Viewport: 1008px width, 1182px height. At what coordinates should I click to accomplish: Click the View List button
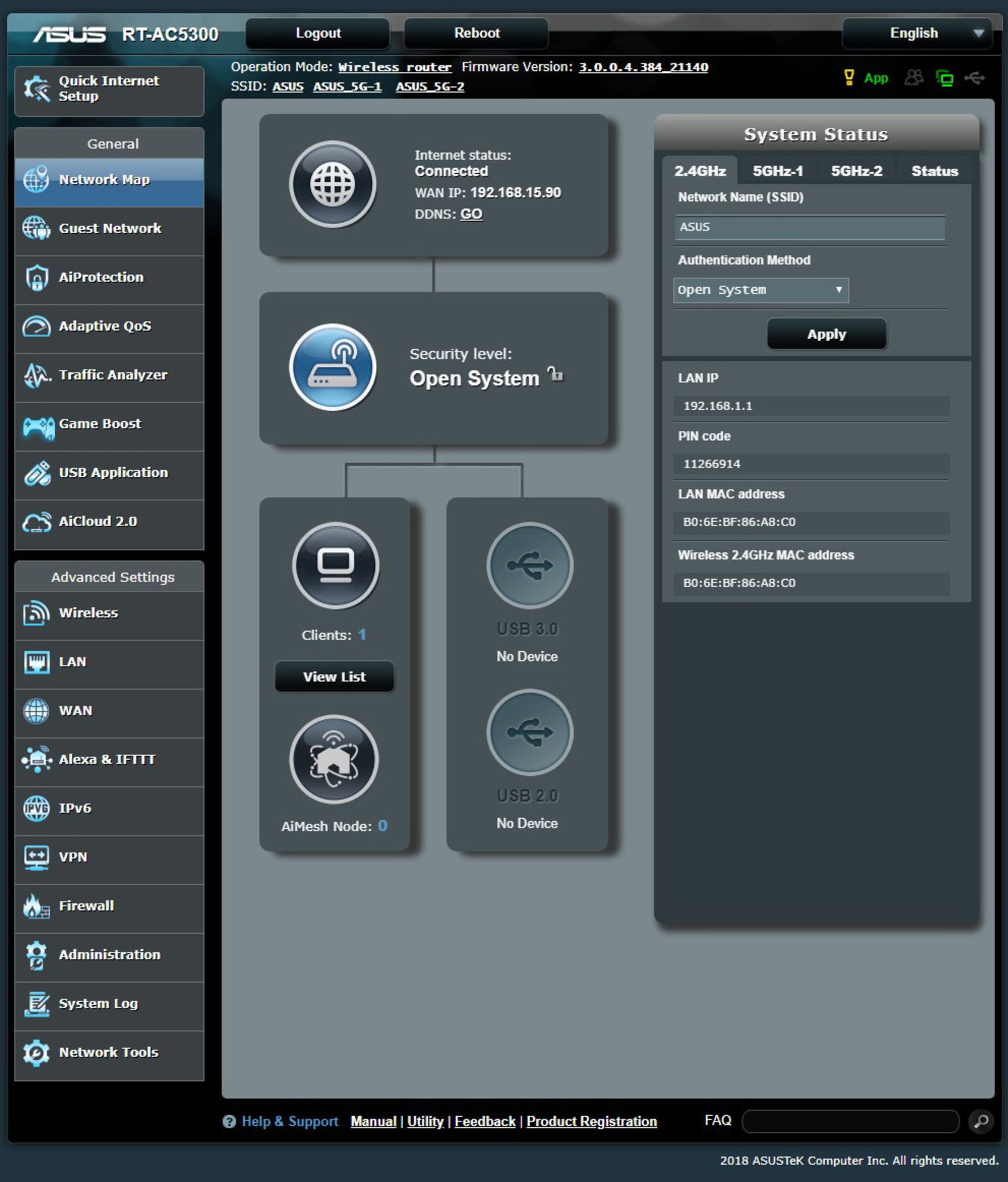click(334, 676)
